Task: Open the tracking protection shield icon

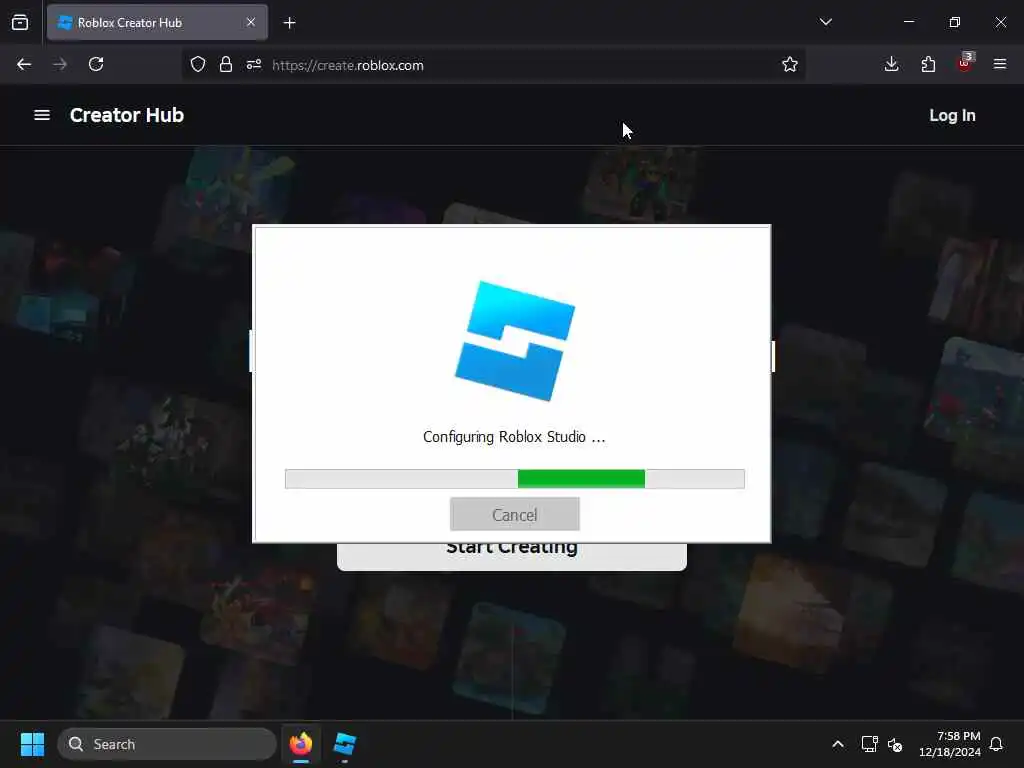Action: (x=198, y=64)
